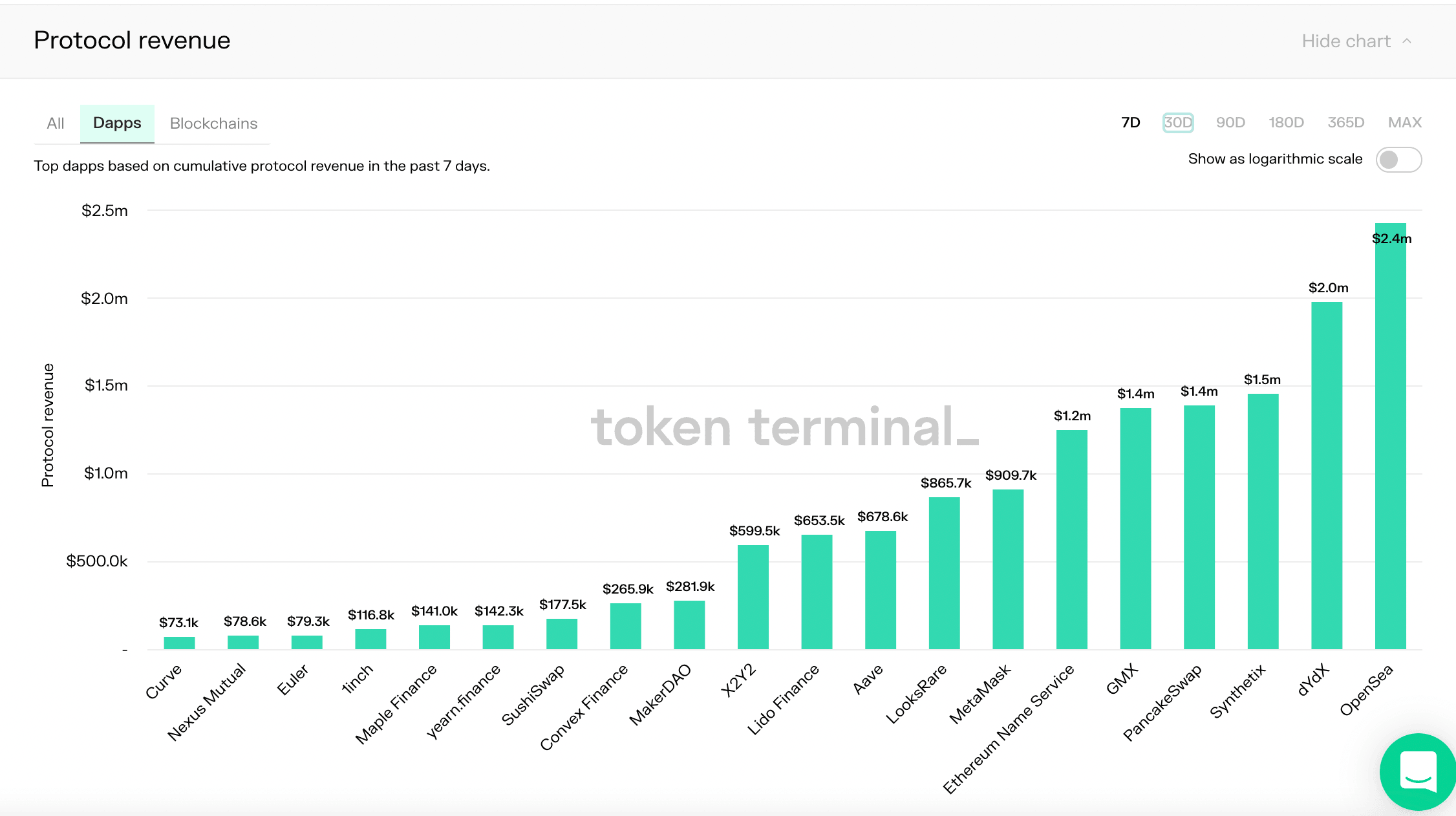Click the Ethereum Name Service bar
Screen dimensions: 1456x816
[1072, 539]
